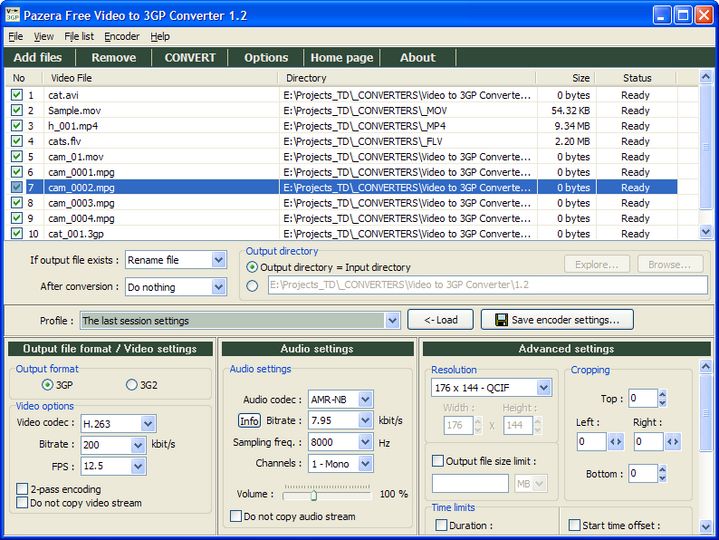Select the custom output directory radio button
This screenshot has width=719, height=540.
(252, 286)
